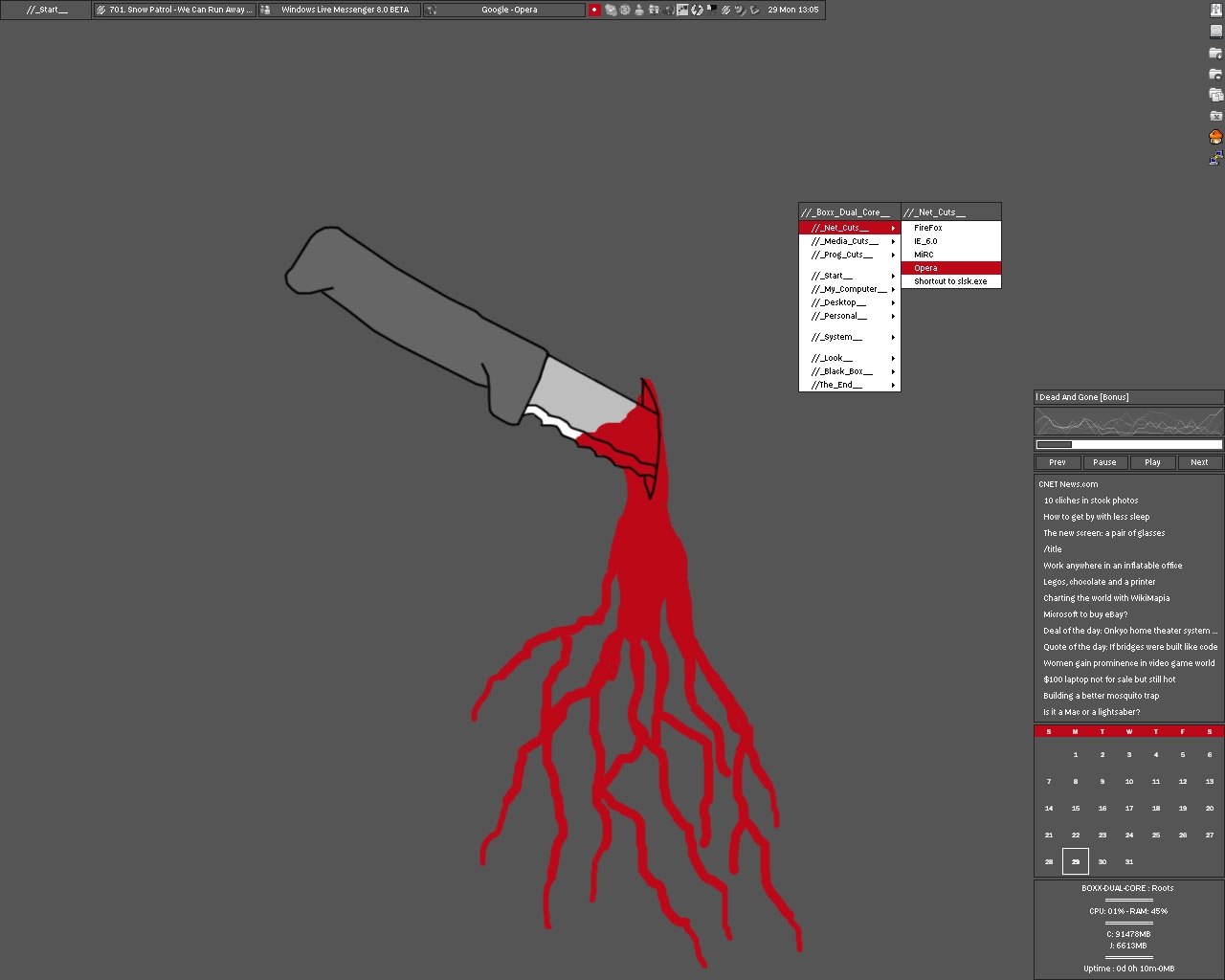Launch the orange mushroom icon

1215,137
